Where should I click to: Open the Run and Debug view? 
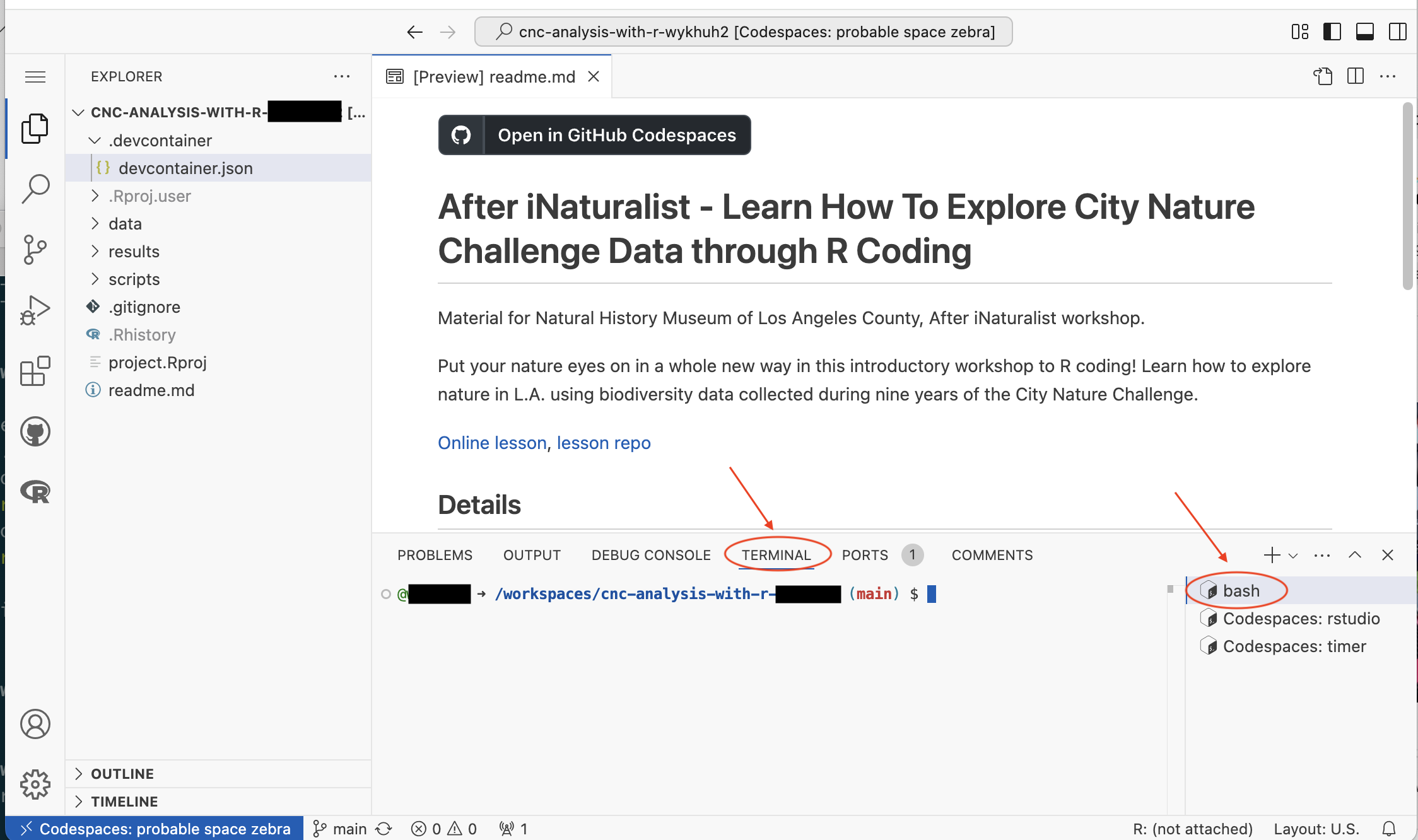click(35, 310)
